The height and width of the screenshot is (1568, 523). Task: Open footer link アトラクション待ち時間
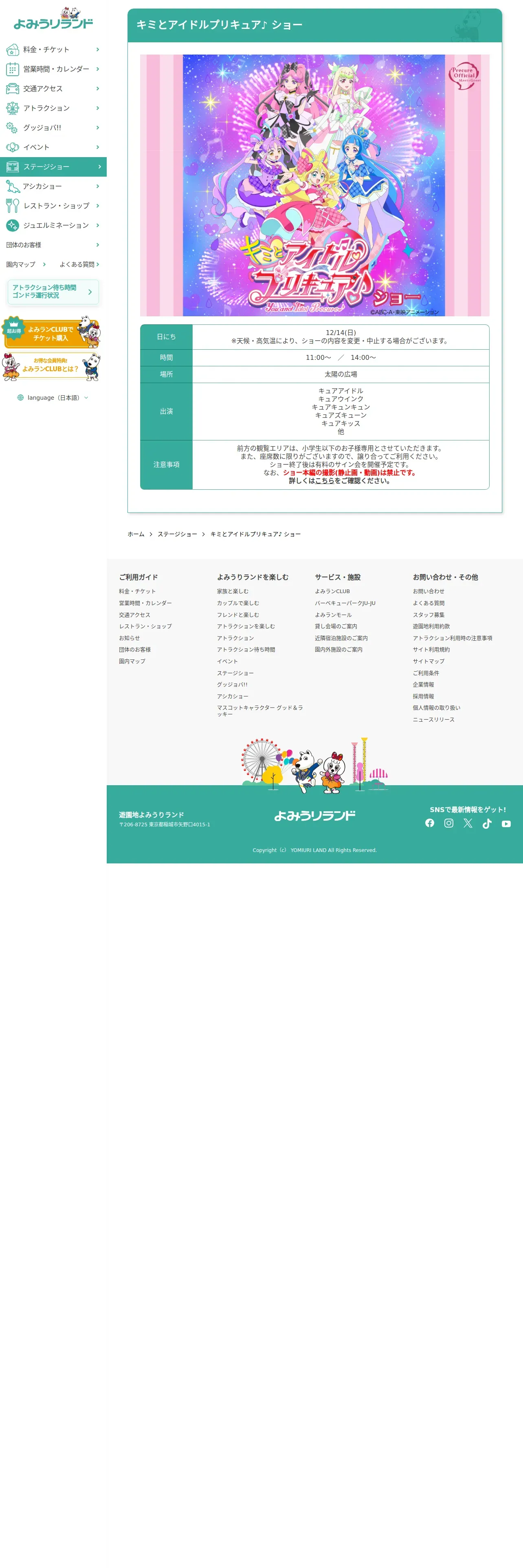coord(246,650)
